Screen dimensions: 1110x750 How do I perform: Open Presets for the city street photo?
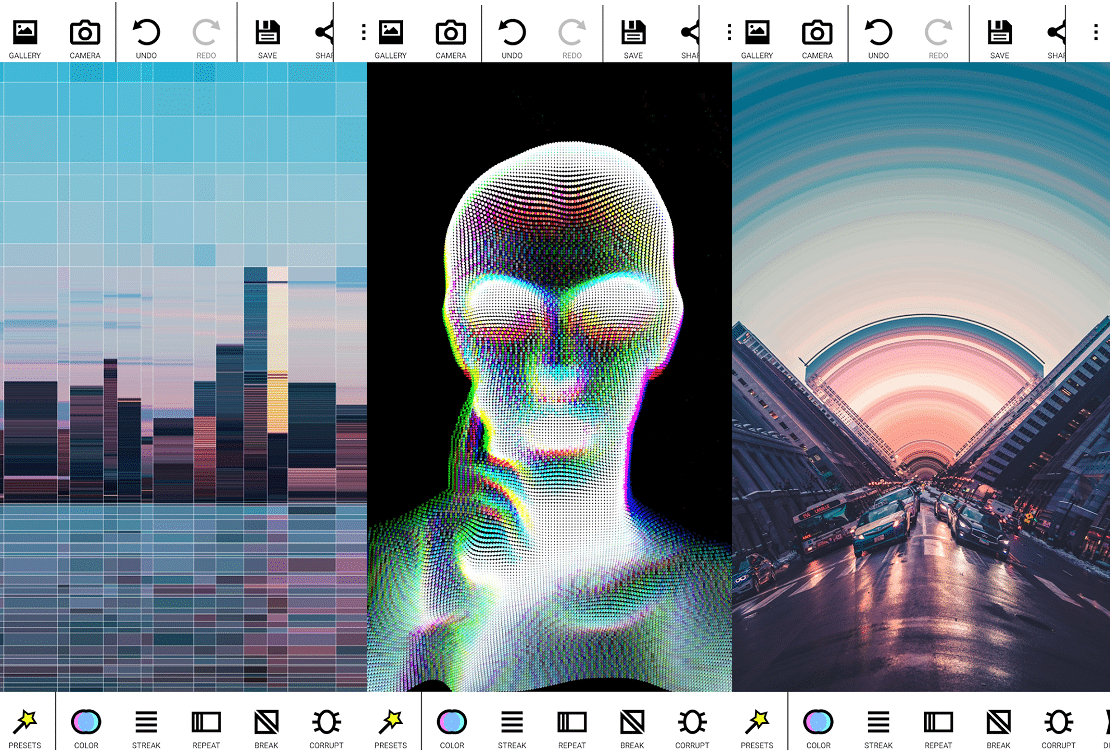757,727
